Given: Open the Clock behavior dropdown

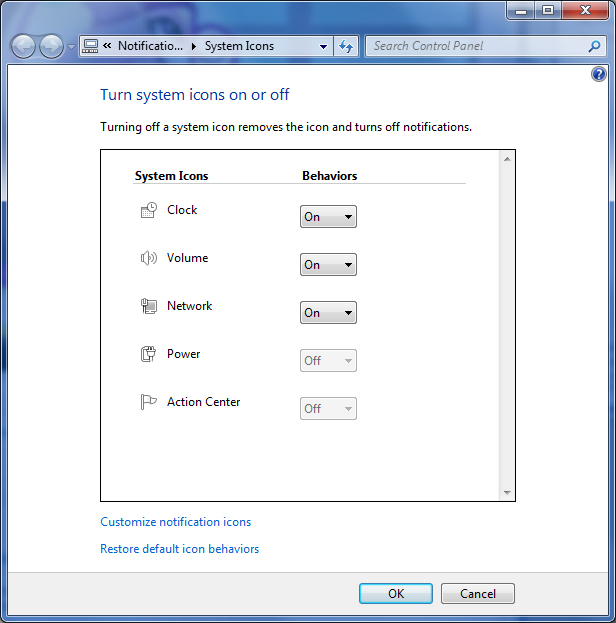Looking at the screenshot, I should tap(328, 217).
